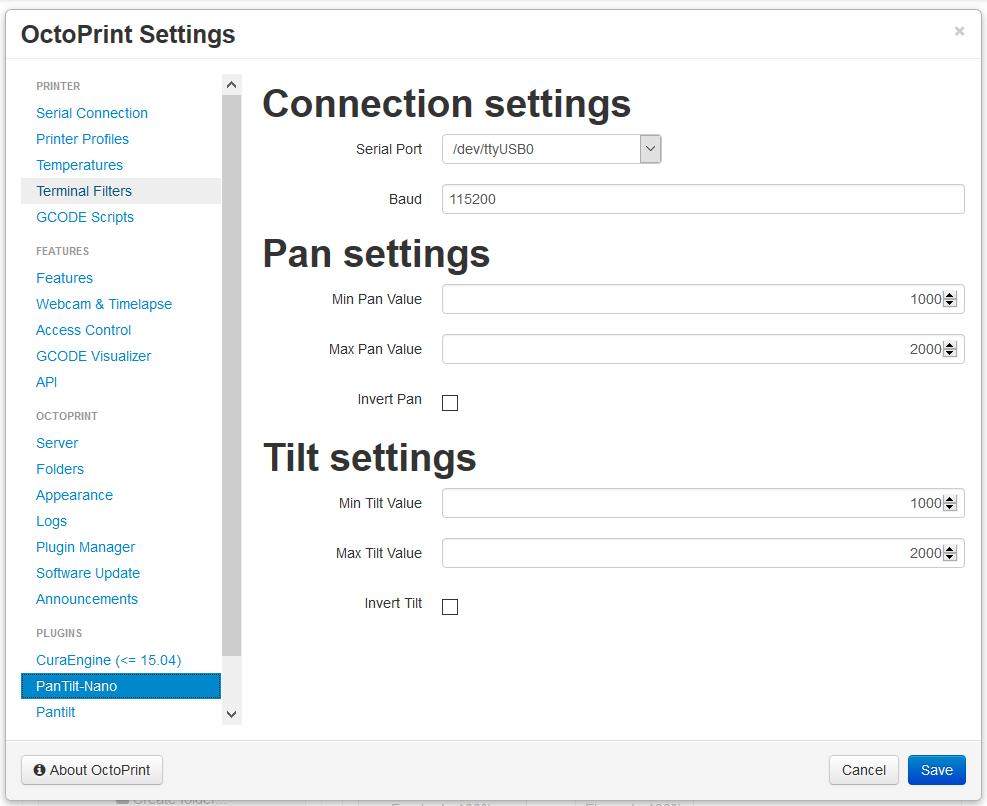This screenshot has width=987, height=806.
Task: Click the Min Tilt Value field
Action: tap(703, 503)
